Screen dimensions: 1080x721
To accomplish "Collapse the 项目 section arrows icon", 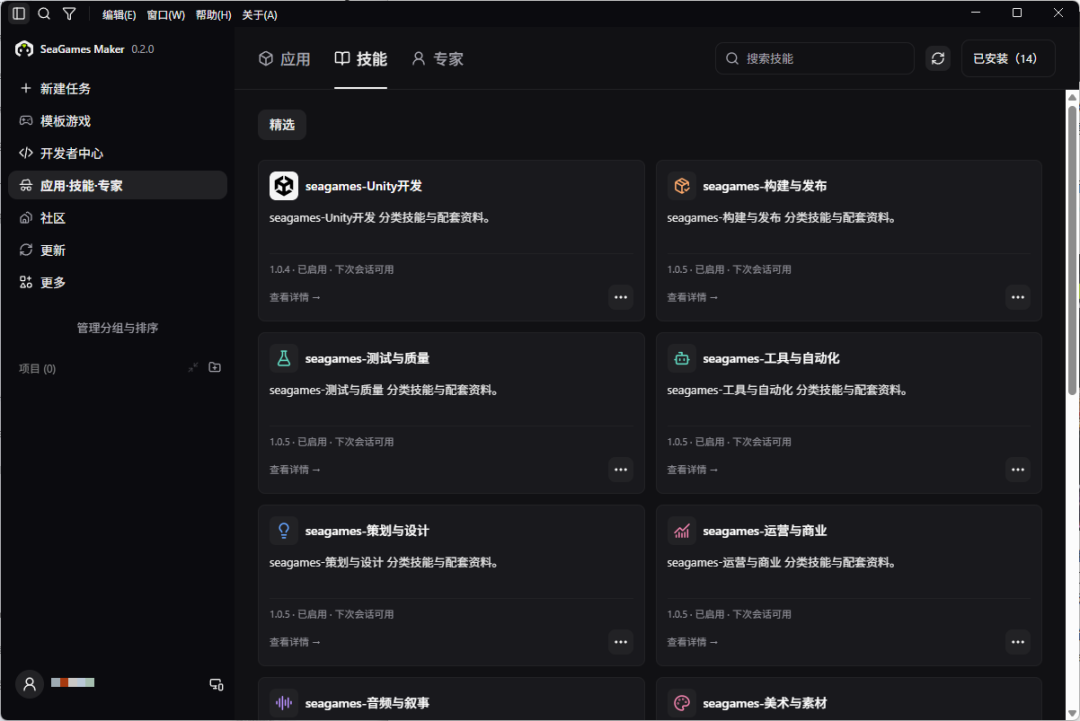I will pyautogui.click(x=193, y=368).
